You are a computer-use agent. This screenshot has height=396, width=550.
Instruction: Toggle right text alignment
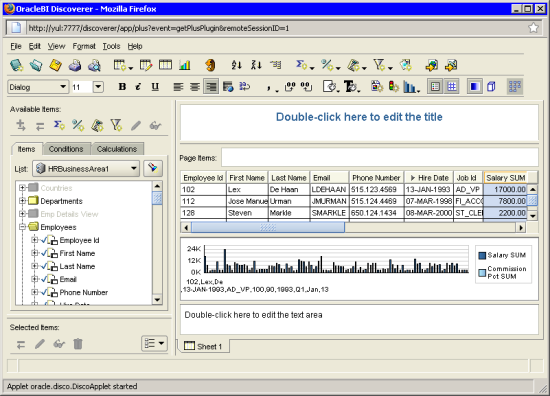point(211,87)
